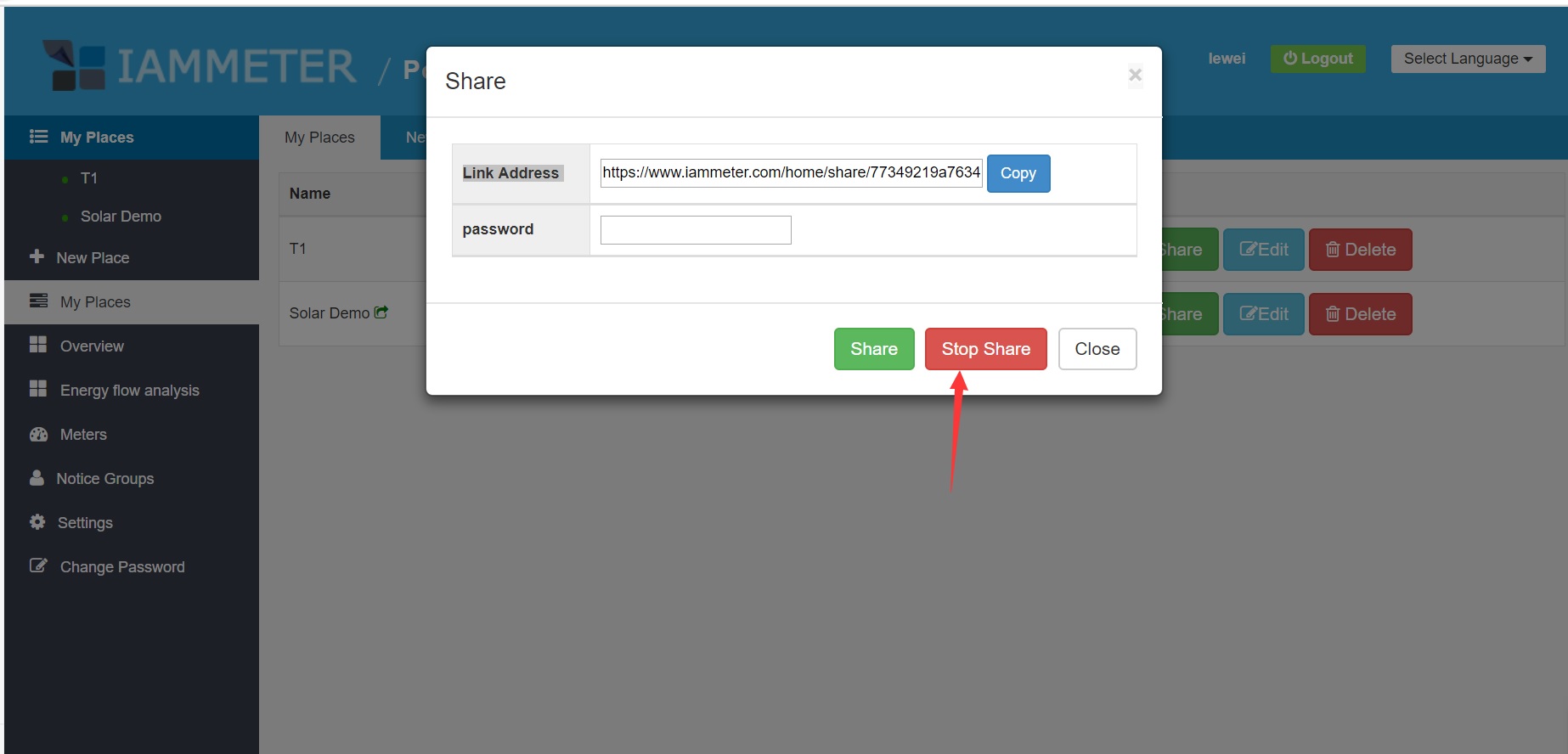Click the IAMMETER logo icon
The width and height of the screenshot is (1568, 754).
coord(74,65)
